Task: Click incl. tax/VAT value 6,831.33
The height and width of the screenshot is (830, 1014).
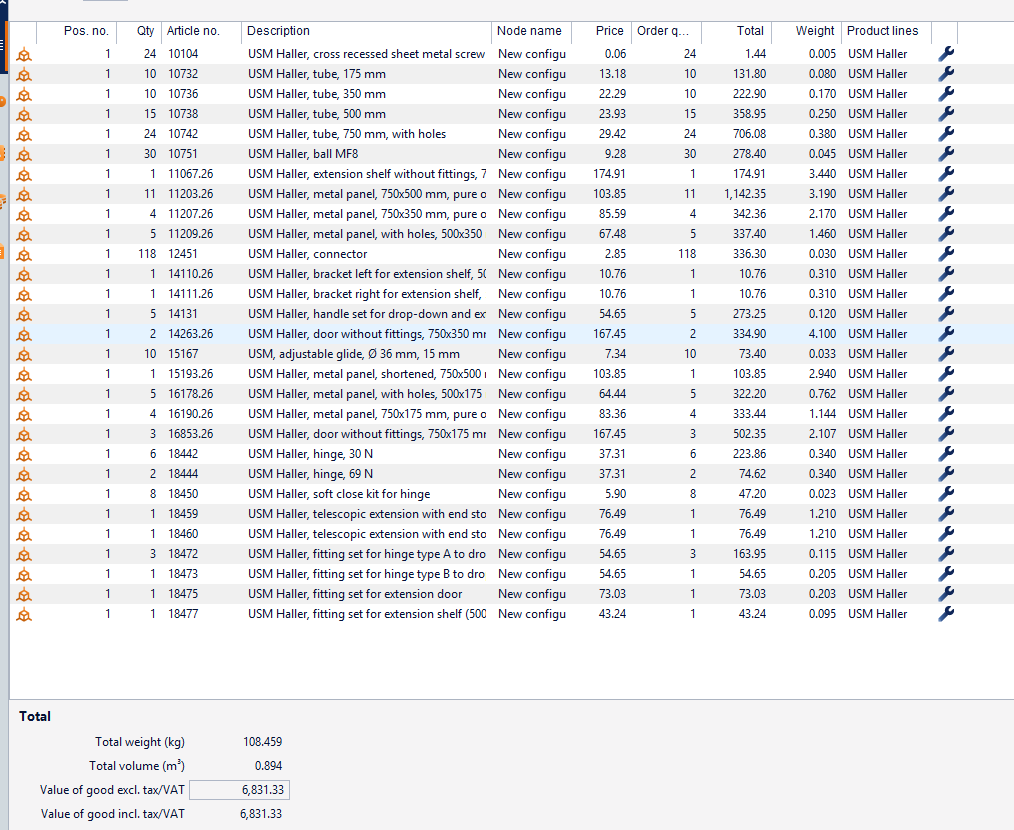Action: click(261, 814)
